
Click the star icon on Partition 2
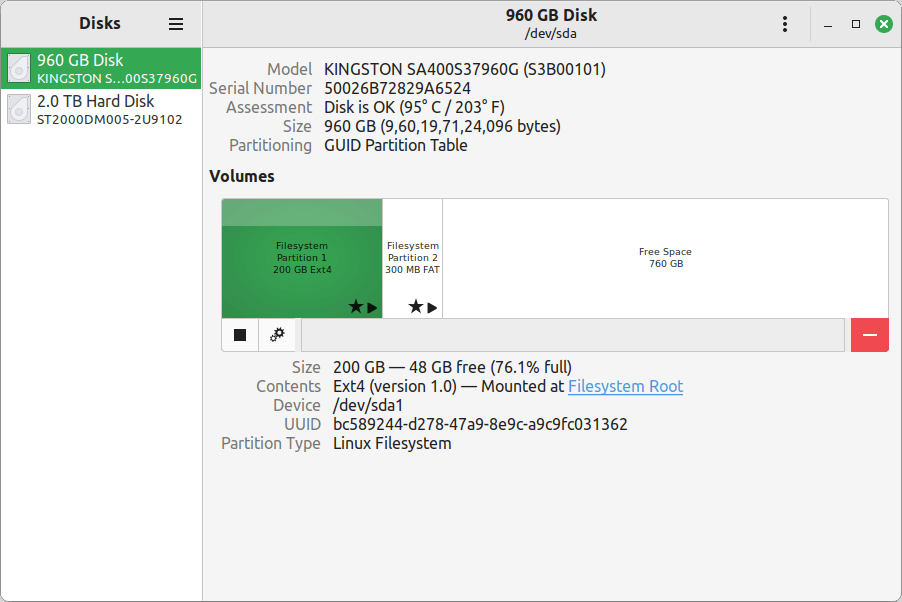pos(415,307)
